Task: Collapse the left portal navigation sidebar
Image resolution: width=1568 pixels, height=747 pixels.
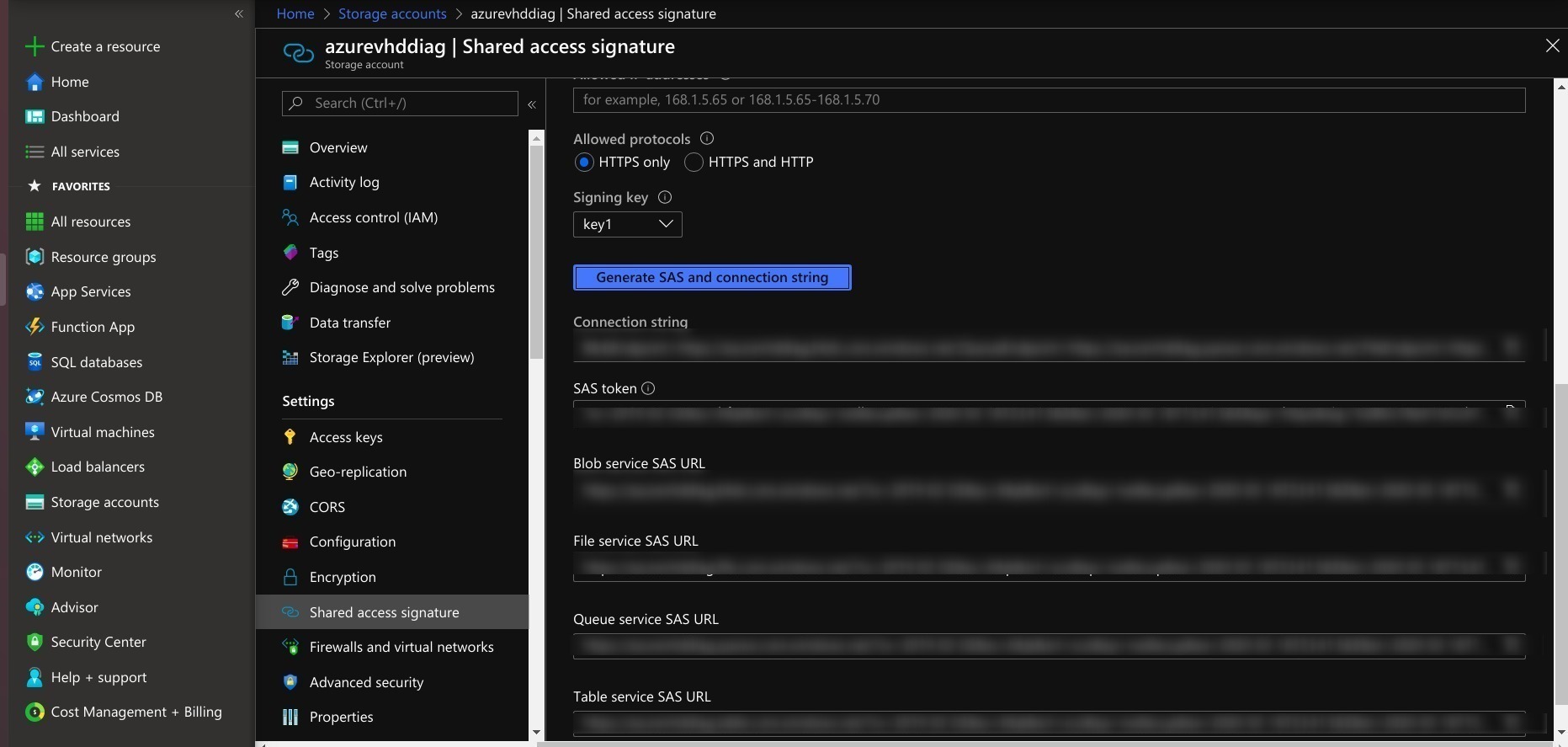Action: tap(239, 13)
